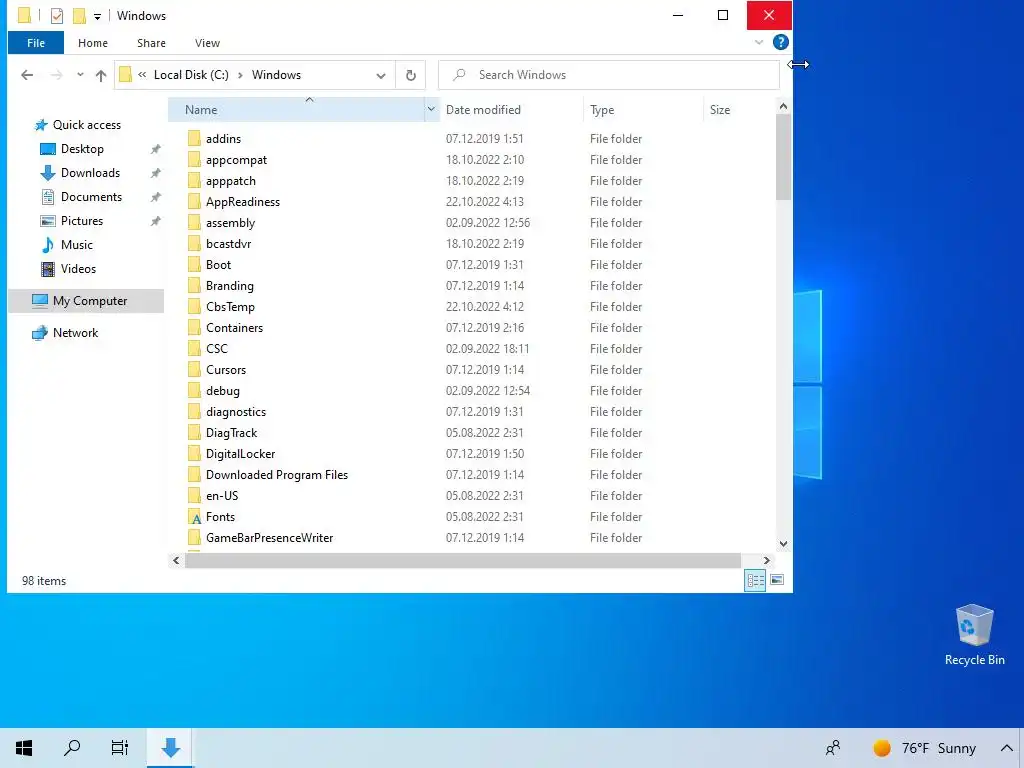This screenshot has height=768, width=1024.
Task: Open Pictures in Quick access
Action: pyautogui.click(x=82, y=221)
